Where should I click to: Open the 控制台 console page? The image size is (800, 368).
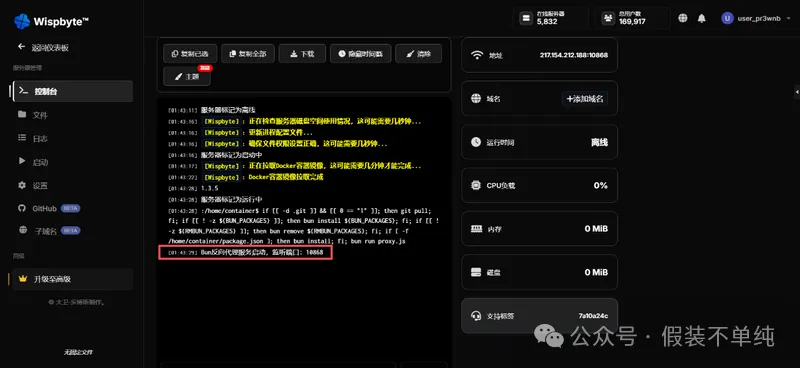click(73, 91)
